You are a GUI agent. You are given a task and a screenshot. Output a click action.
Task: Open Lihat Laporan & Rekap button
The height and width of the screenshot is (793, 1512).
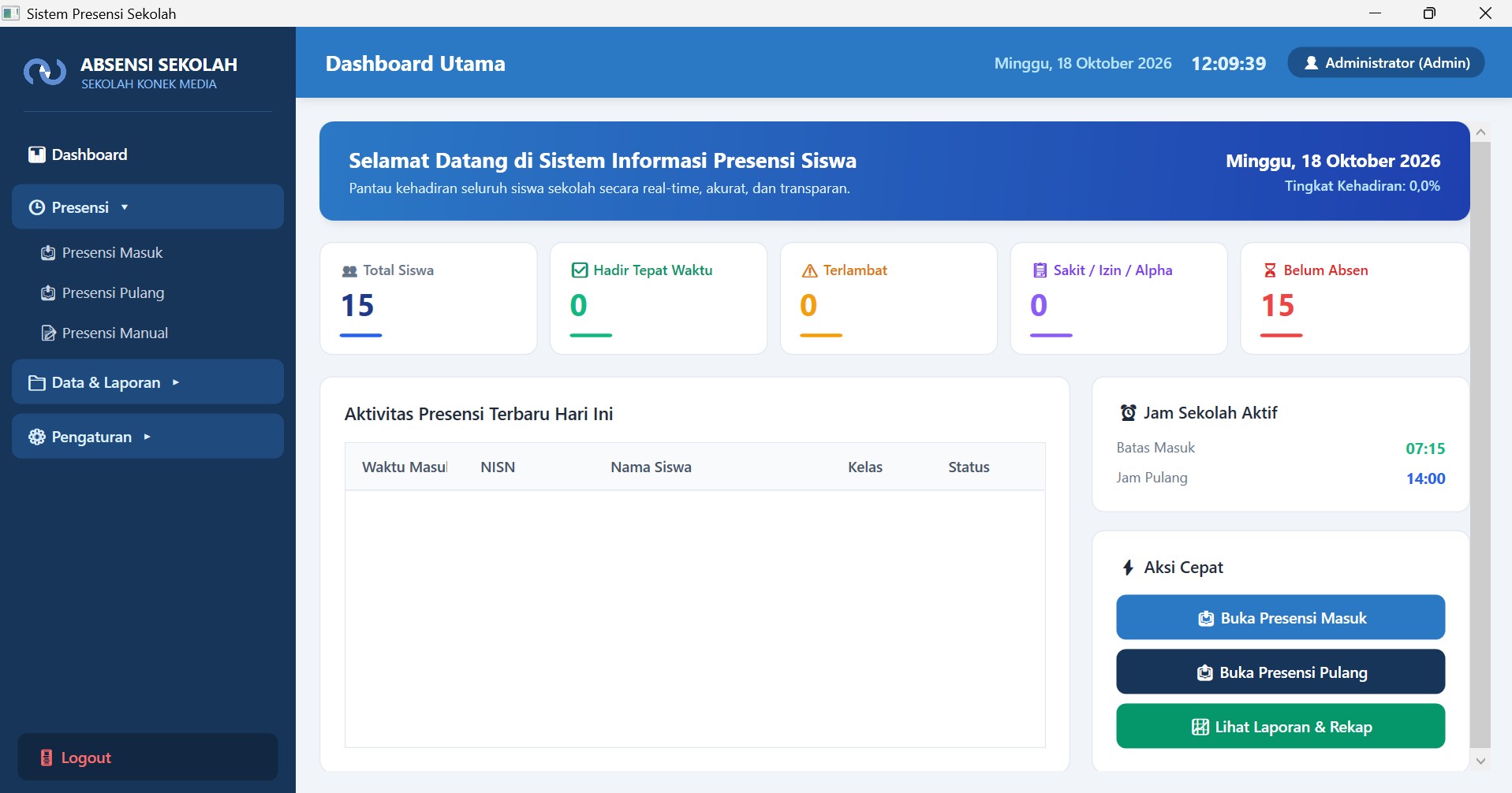pos(1280,726)
